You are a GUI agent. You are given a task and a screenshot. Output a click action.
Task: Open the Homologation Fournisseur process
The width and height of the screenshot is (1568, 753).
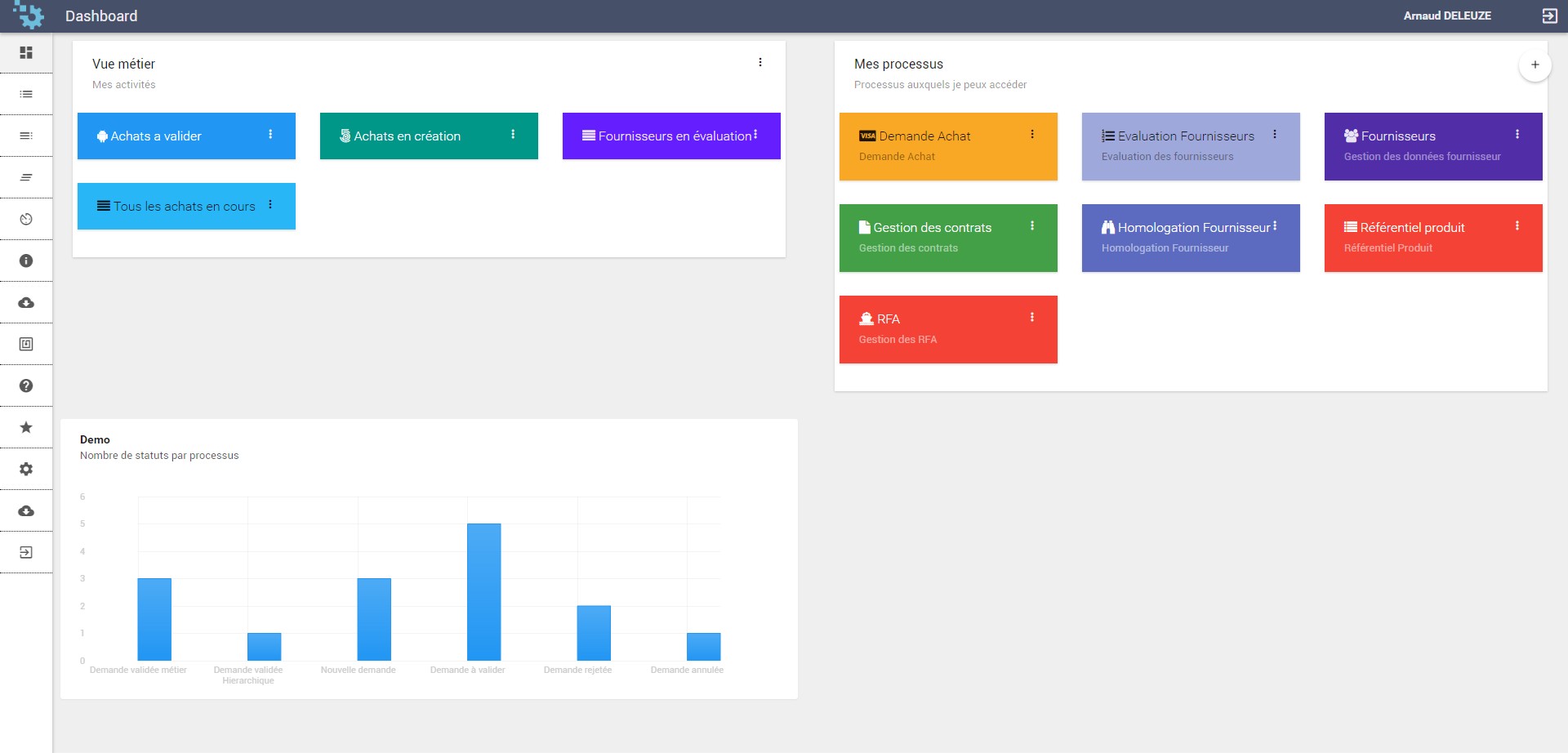click(1191, 238)
